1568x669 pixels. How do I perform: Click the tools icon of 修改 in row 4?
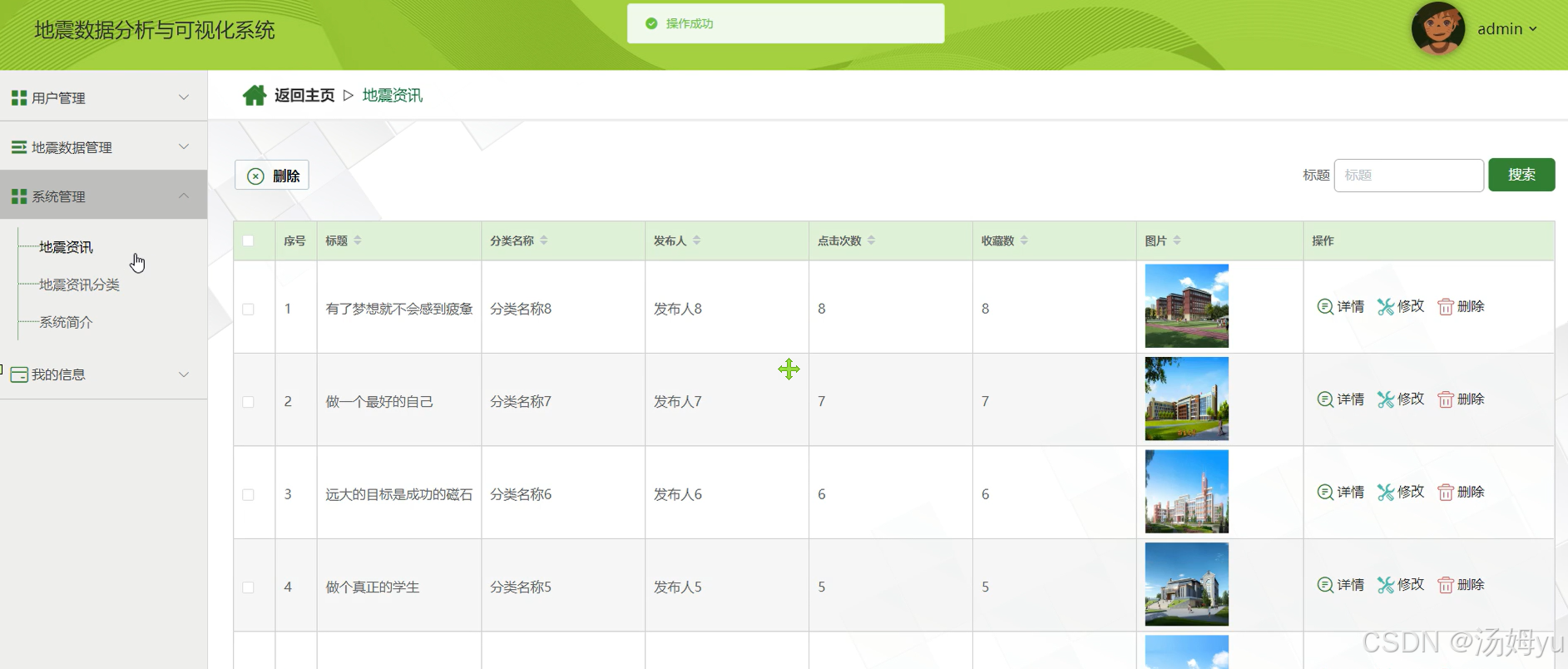point(1385,585)
